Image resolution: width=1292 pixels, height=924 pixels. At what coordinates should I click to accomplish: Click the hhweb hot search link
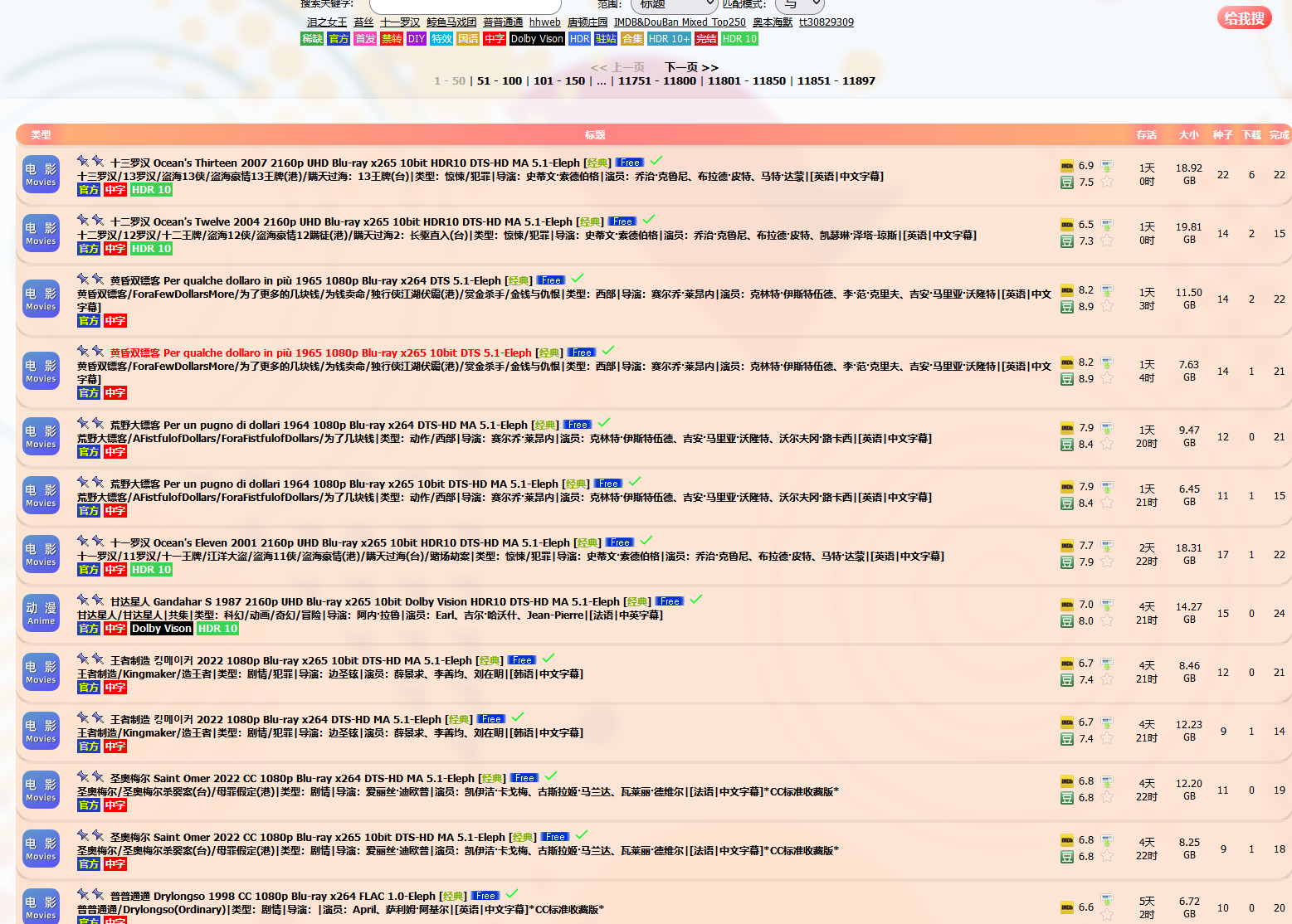[x=544, y=22]
